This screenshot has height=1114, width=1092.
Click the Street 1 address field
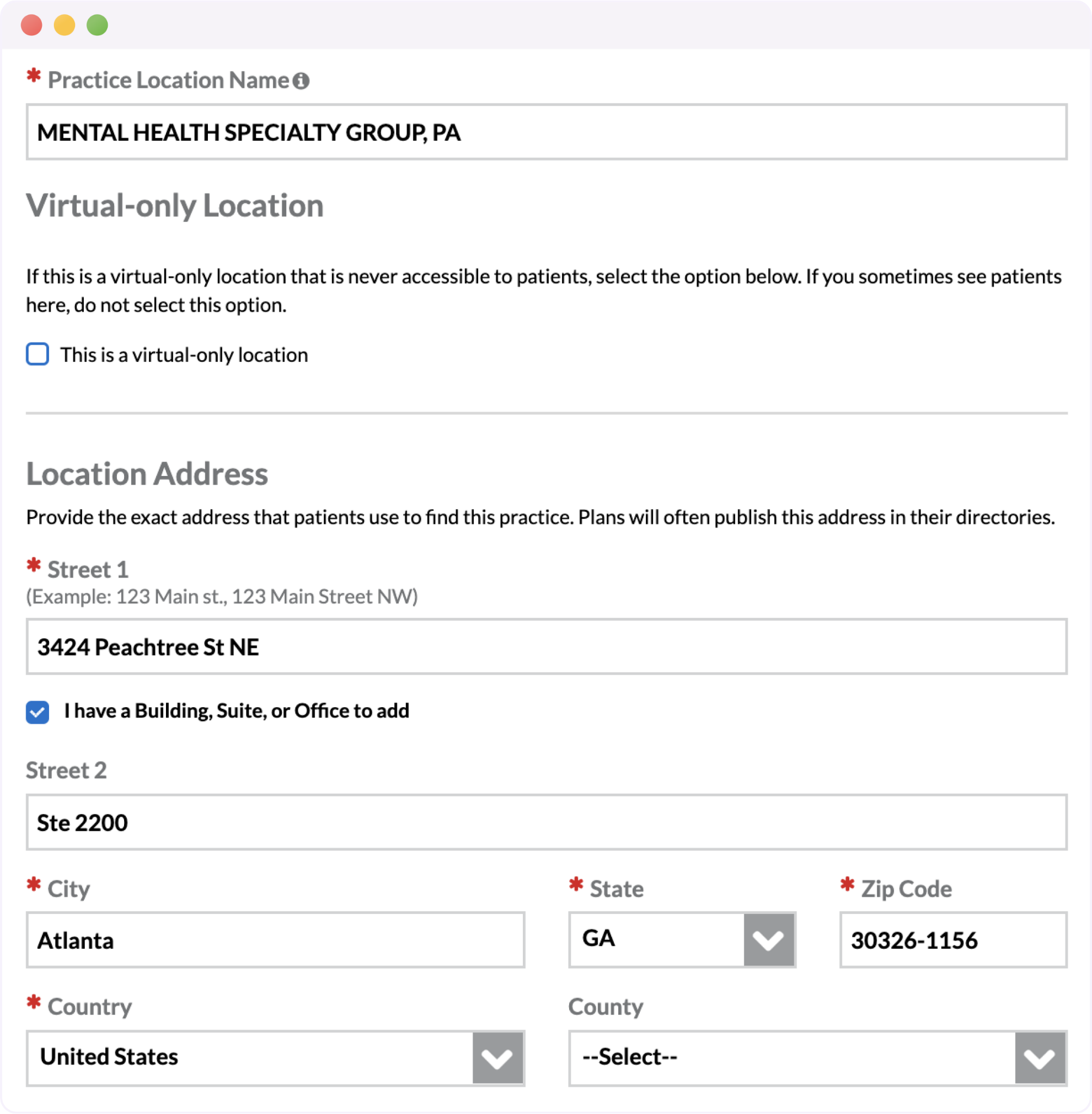point(547,647)
